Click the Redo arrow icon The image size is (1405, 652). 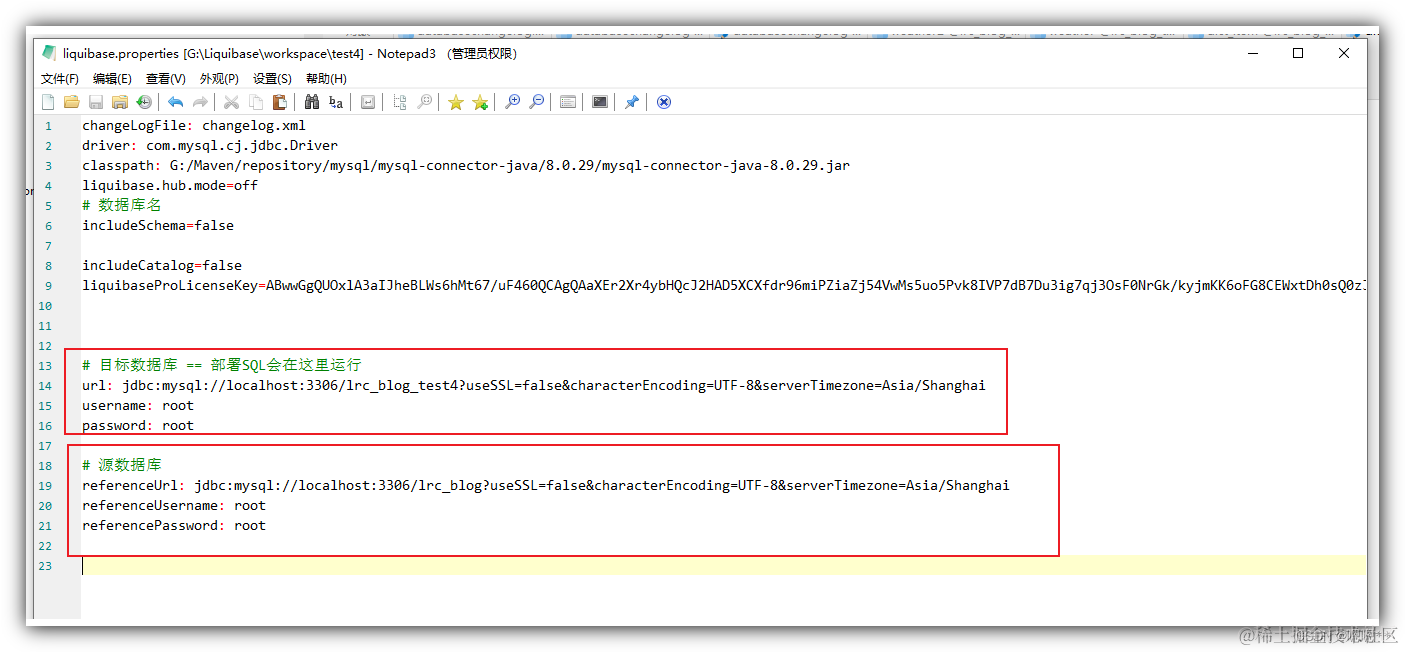coord(200,102)
